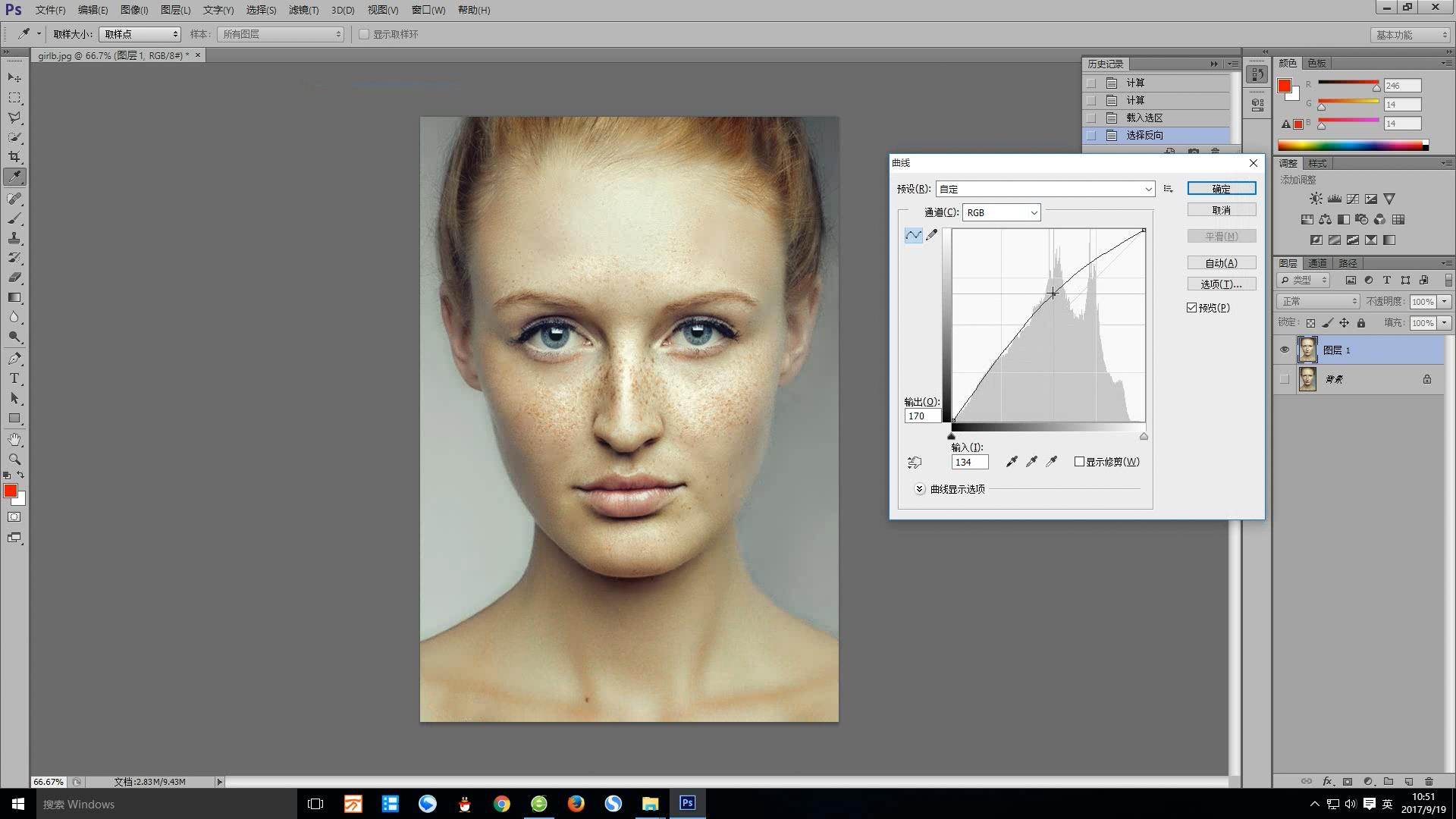1456x819 pixels.
Task: Enable the 显示修剪(W) checkbox
Action: (x=1079, y=462)
